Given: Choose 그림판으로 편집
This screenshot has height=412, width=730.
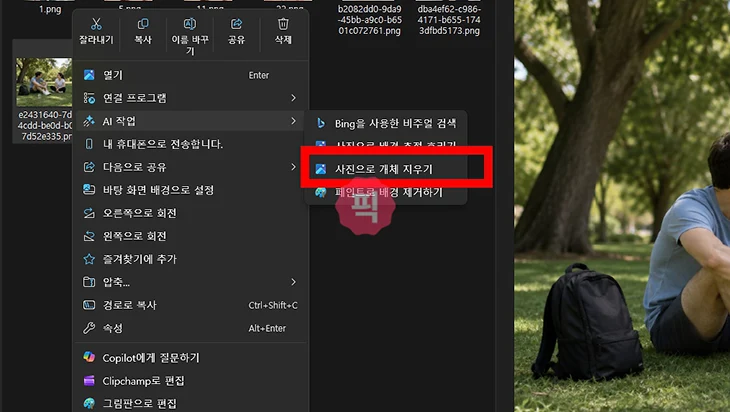Looking at the screenshot, I should click(x=190, y=403).
